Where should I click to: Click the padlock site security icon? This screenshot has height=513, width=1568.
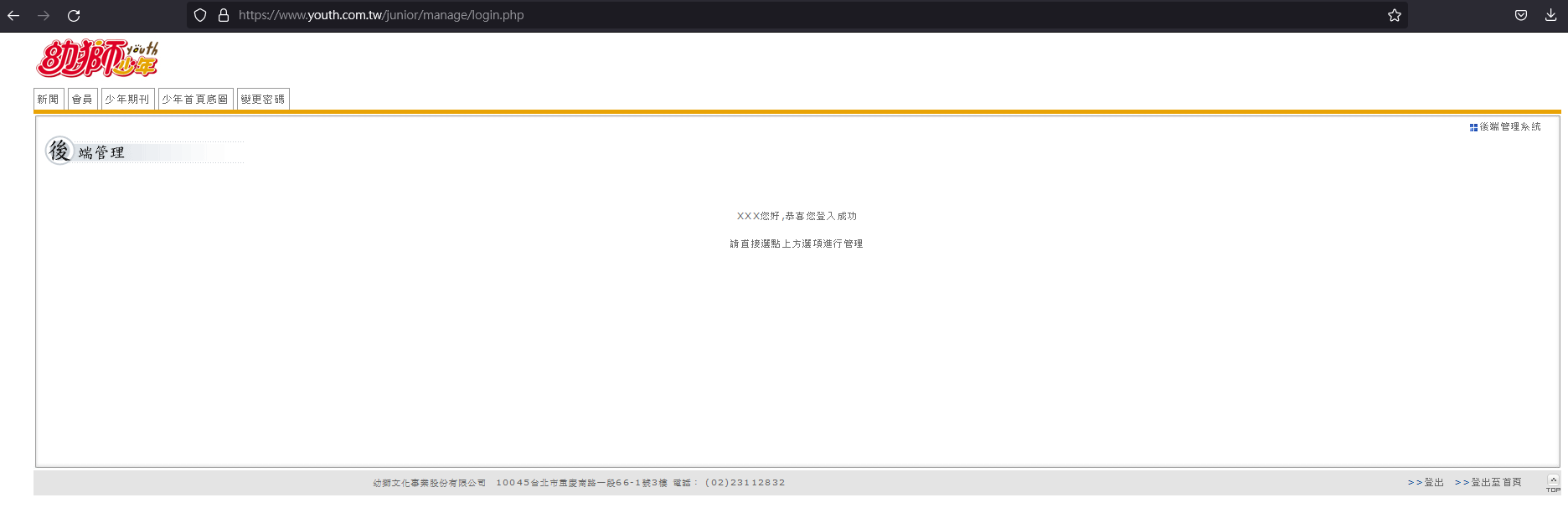pyautogui.click(x=224, y=15)
